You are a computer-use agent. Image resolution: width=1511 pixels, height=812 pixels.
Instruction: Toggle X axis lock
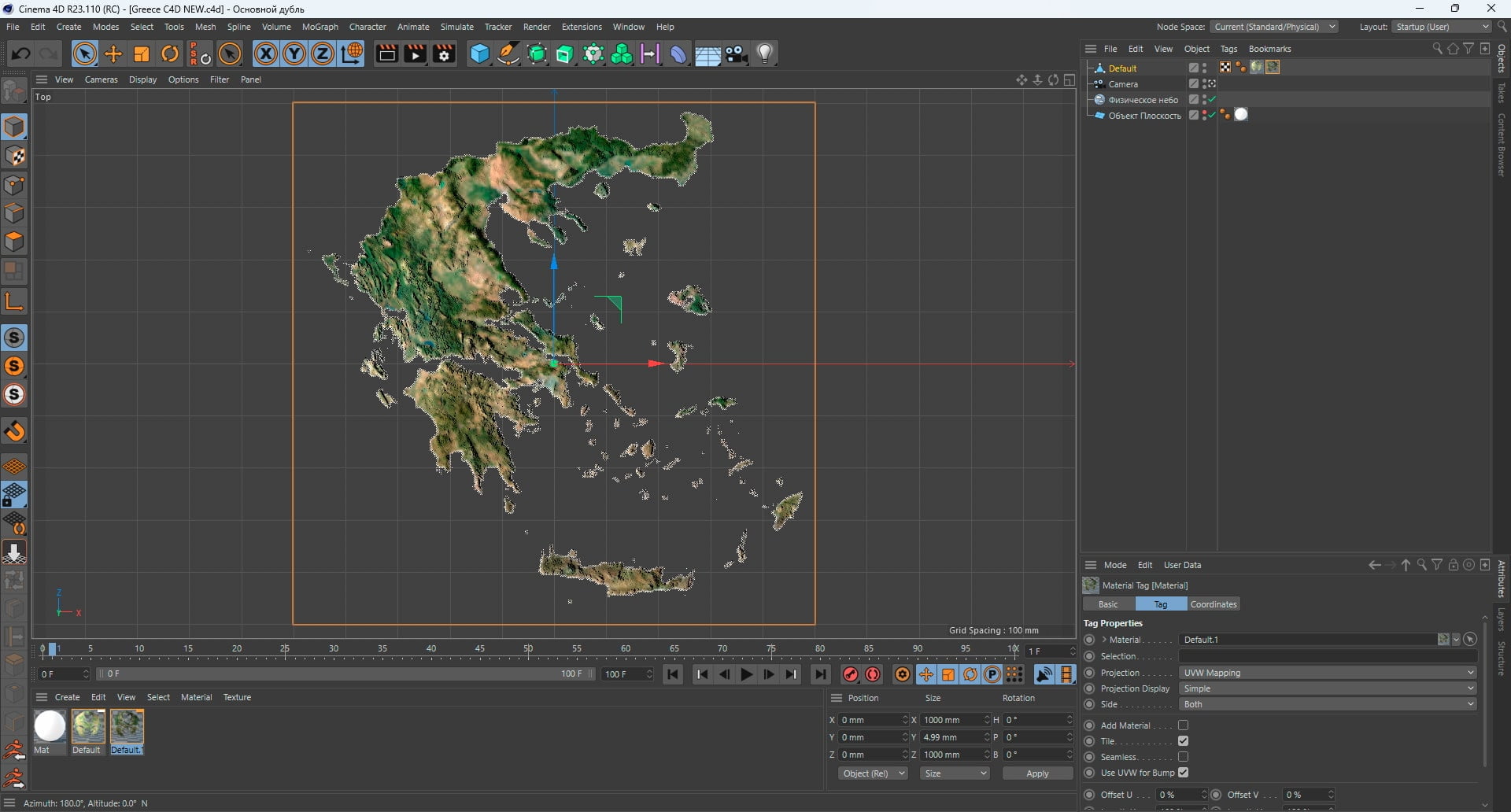point(266,54)
